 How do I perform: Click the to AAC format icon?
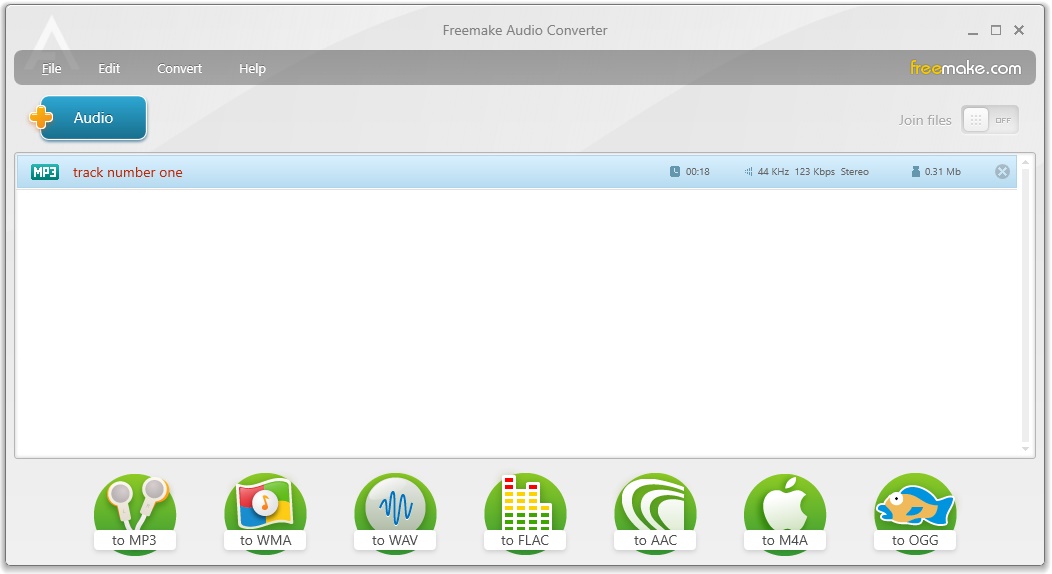655,514
